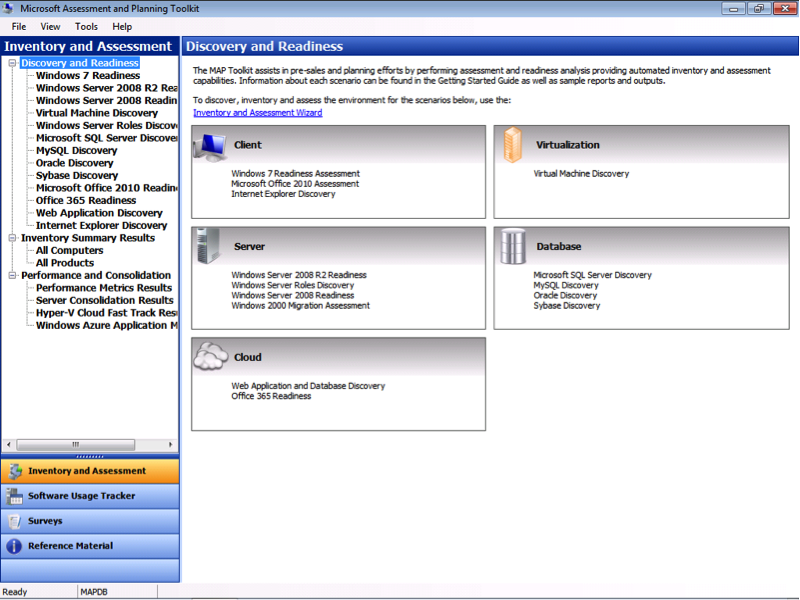Click Web Application and Database Discovery text
Viewport: 800px width, 600px height.
coord(308,386)
